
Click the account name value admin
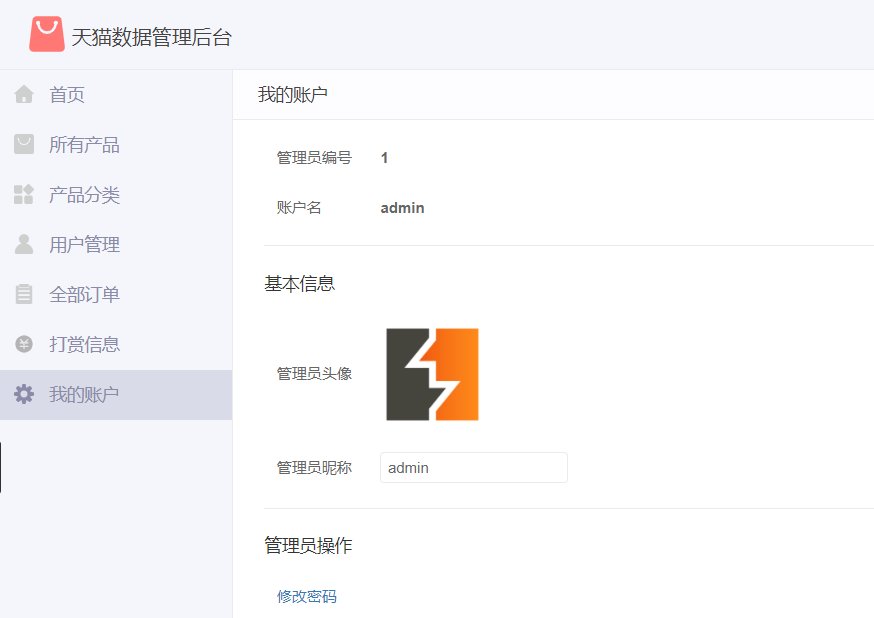point(402,208)
